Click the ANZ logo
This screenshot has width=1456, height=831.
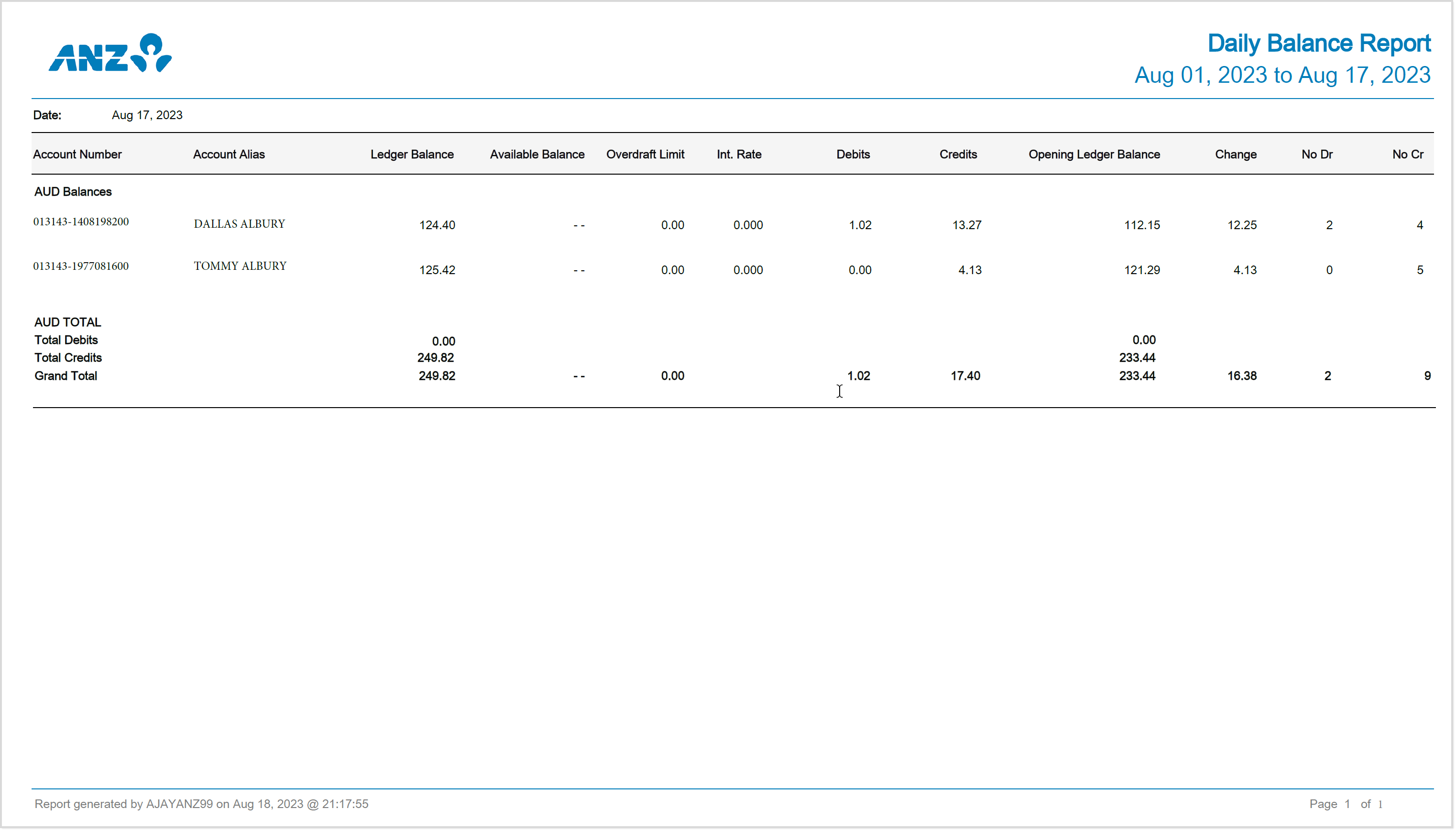[x=110, y=53]
